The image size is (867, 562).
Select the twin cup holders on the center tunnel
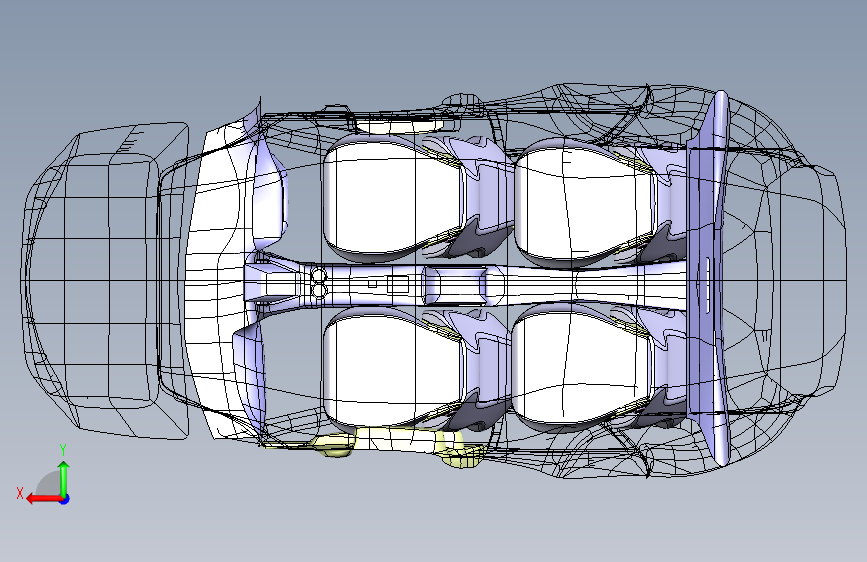[319, 283]
